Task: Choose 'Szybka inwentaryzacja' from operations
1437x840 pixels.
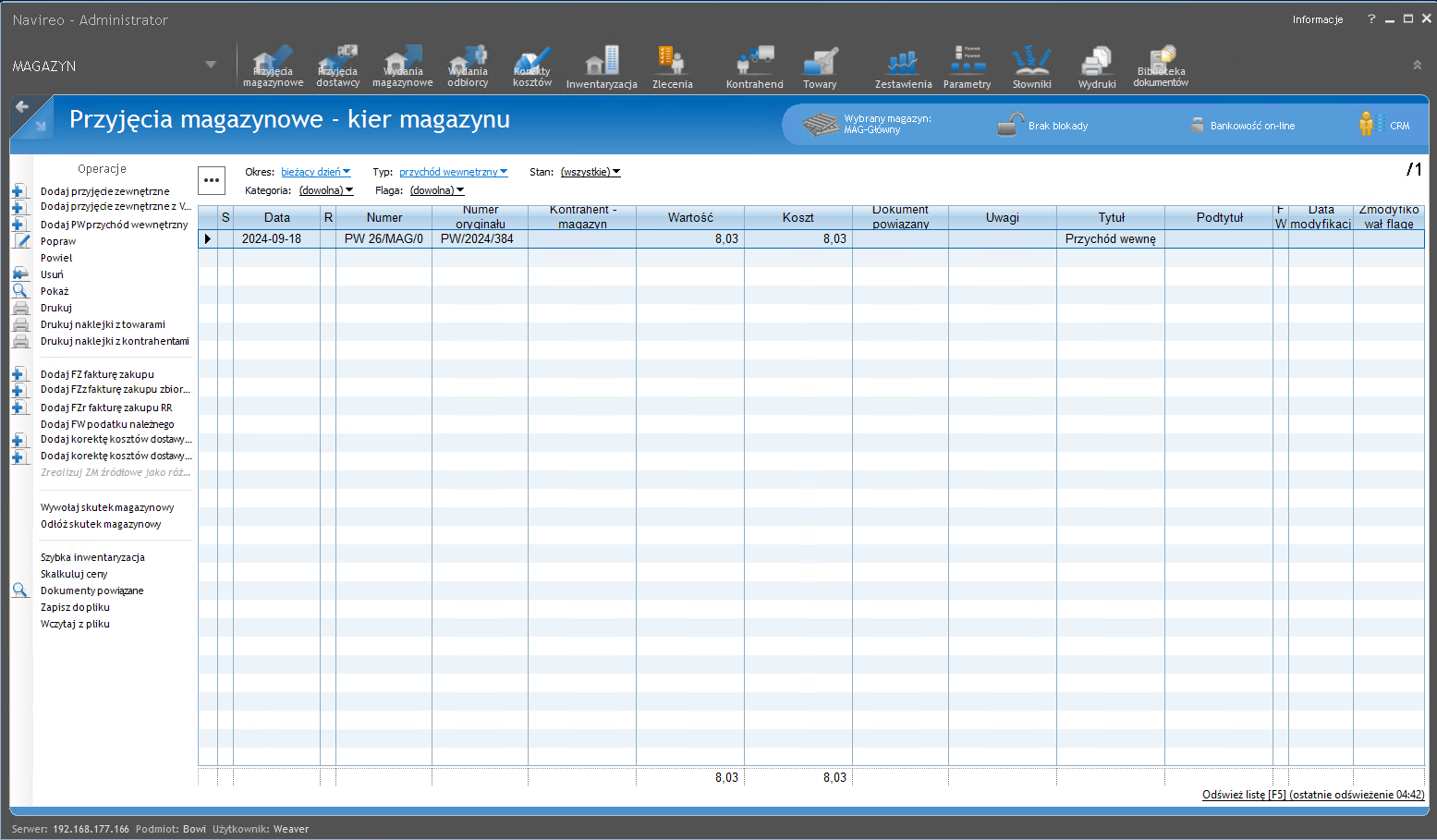Action: pyautogui.click(x=92, y=557)
